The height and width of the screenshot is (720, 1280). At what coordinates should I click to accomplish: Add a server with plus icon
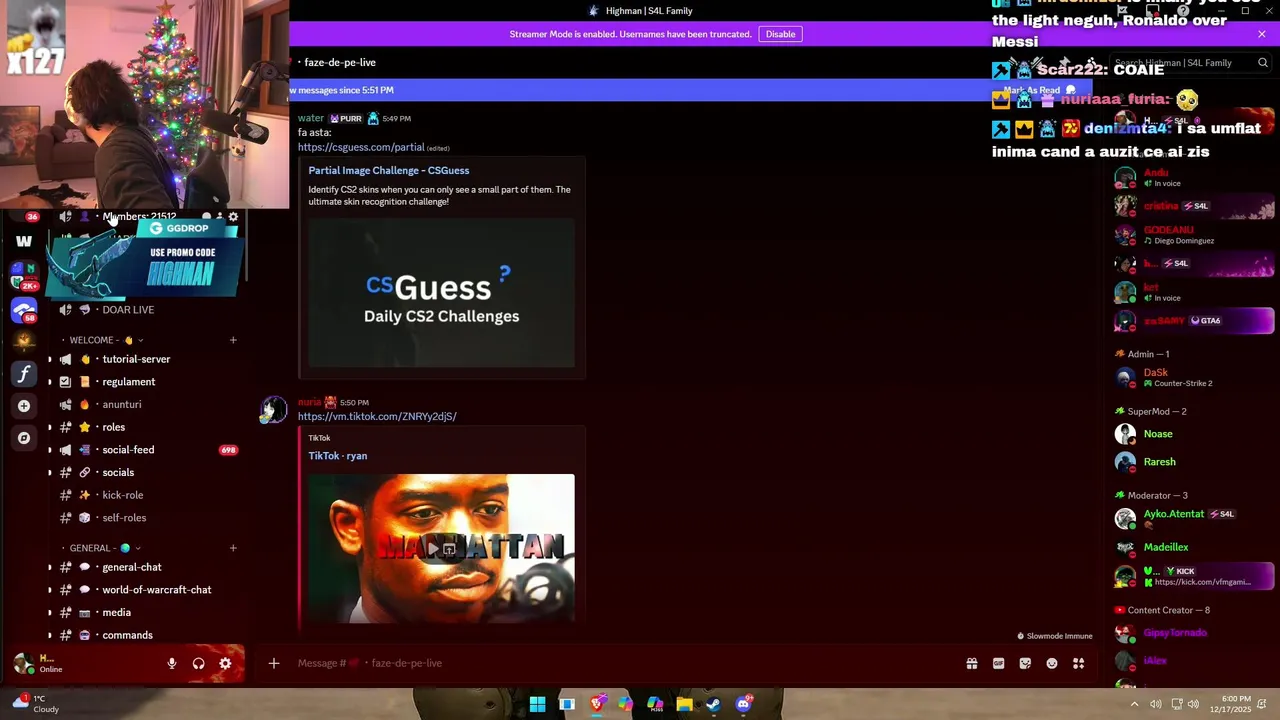(x=24, y=406)
